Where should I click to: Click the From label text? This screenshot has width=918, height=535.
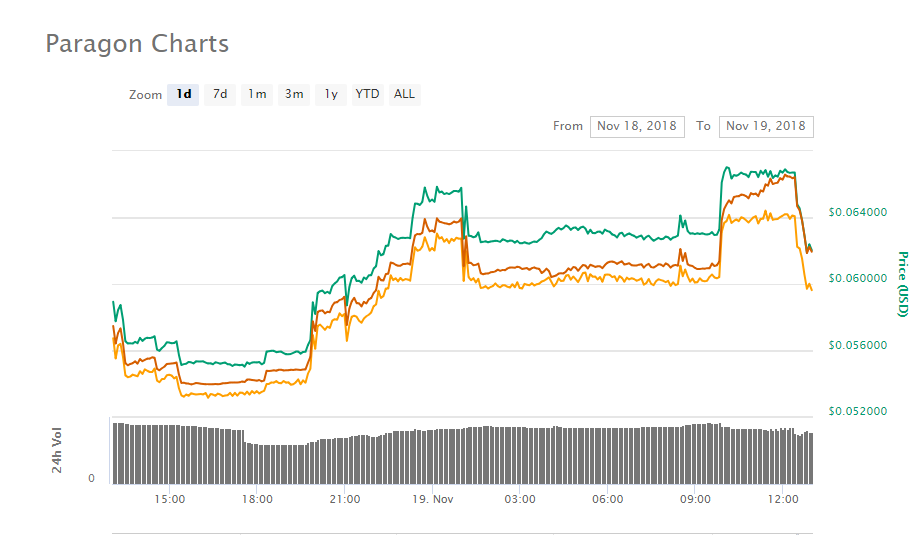click(x=568, y=126)
